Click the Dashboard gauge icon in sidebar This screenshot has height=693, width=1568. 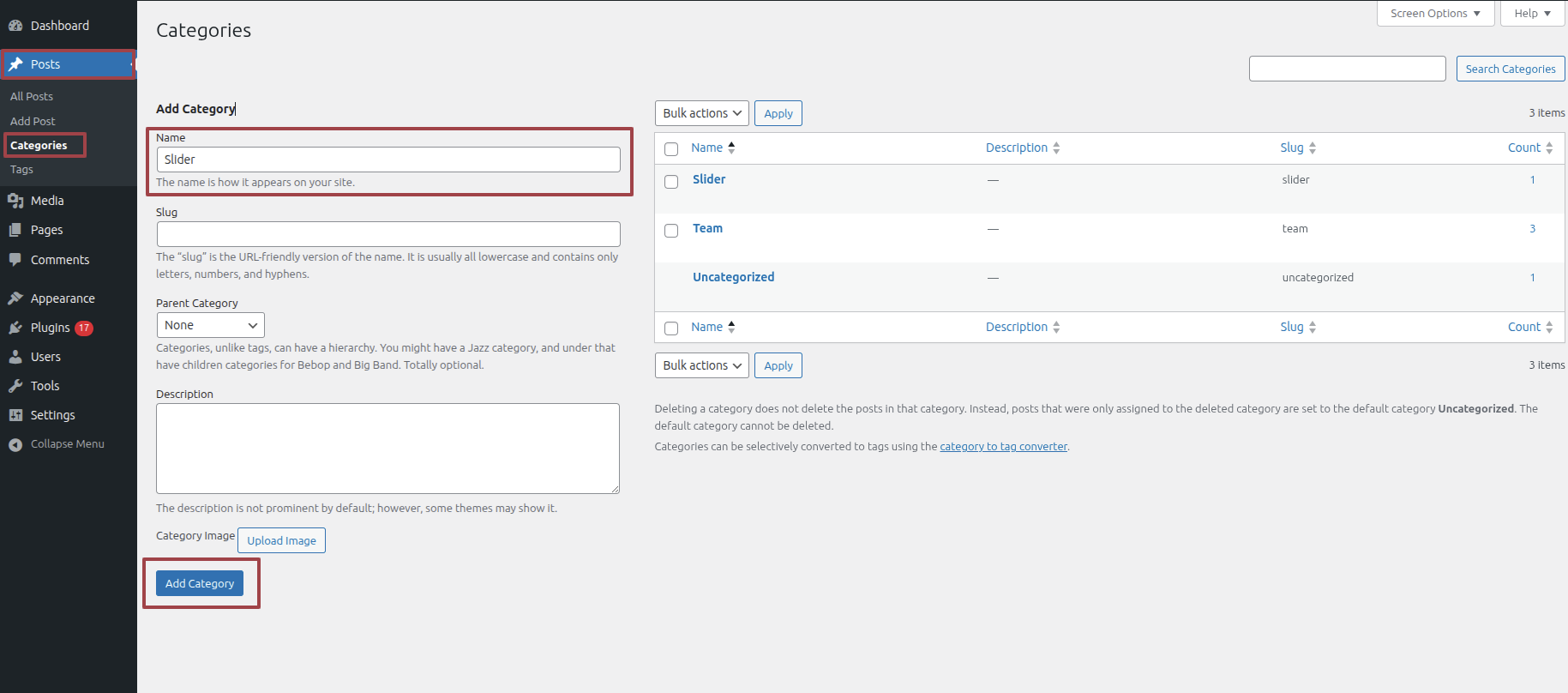15,26
